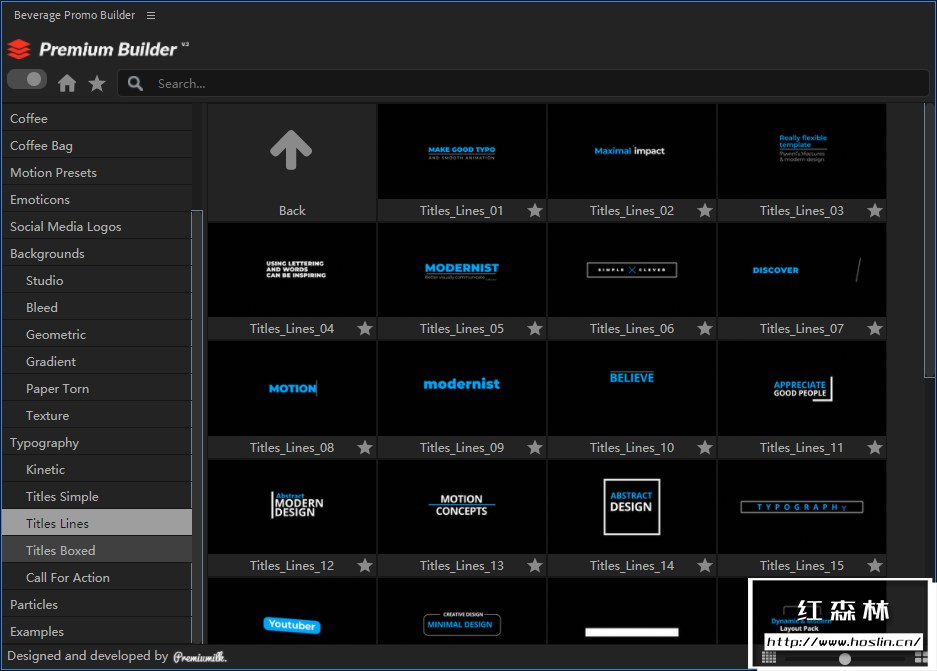Viewport: 937px width, 671px height.
Task: Favorite Titles_Lines_08 with its star
Action: (x=365, y=447)
